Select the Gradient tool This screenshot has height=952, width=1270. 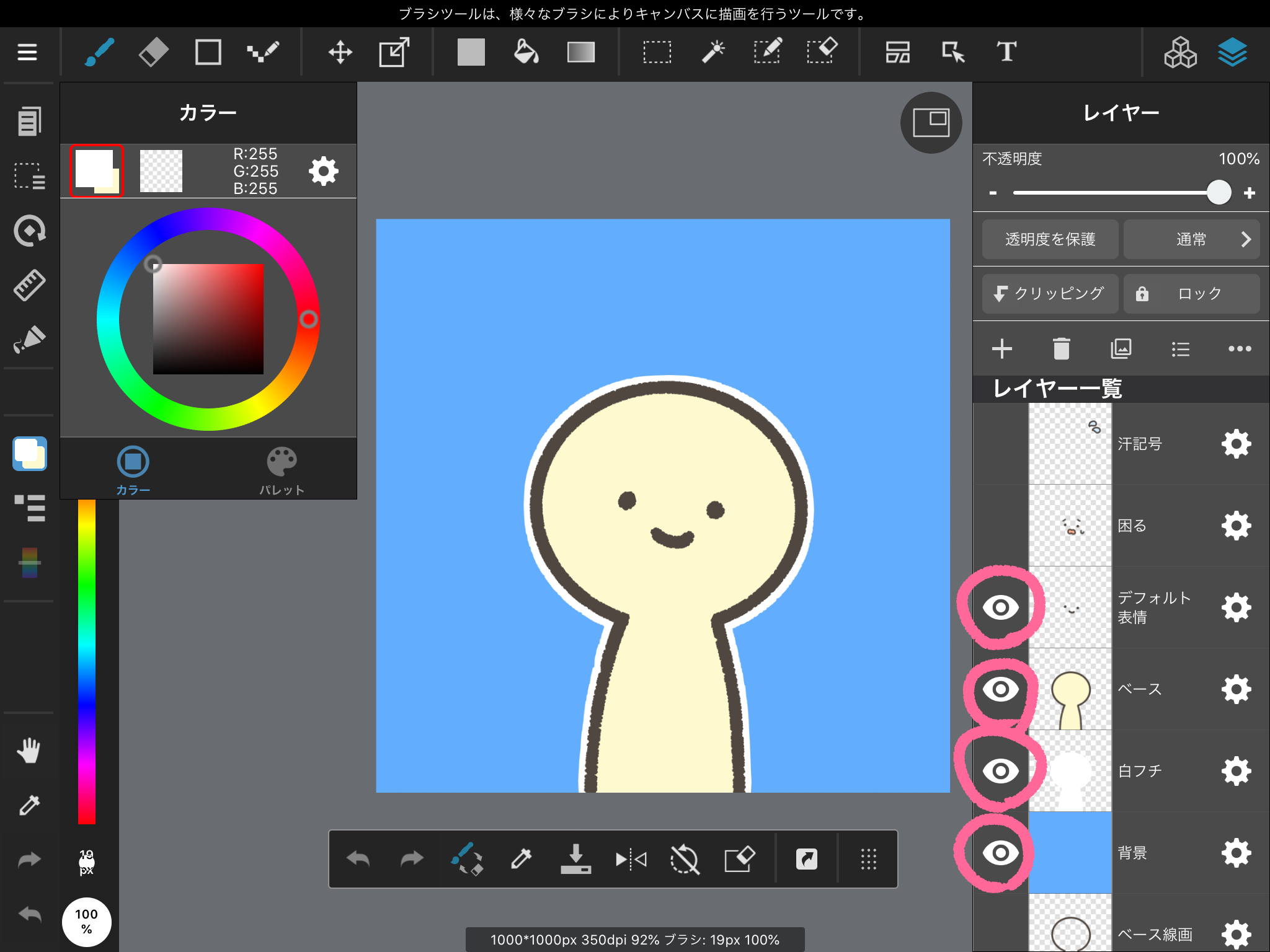pyautogui.click(x=580, y=52)
